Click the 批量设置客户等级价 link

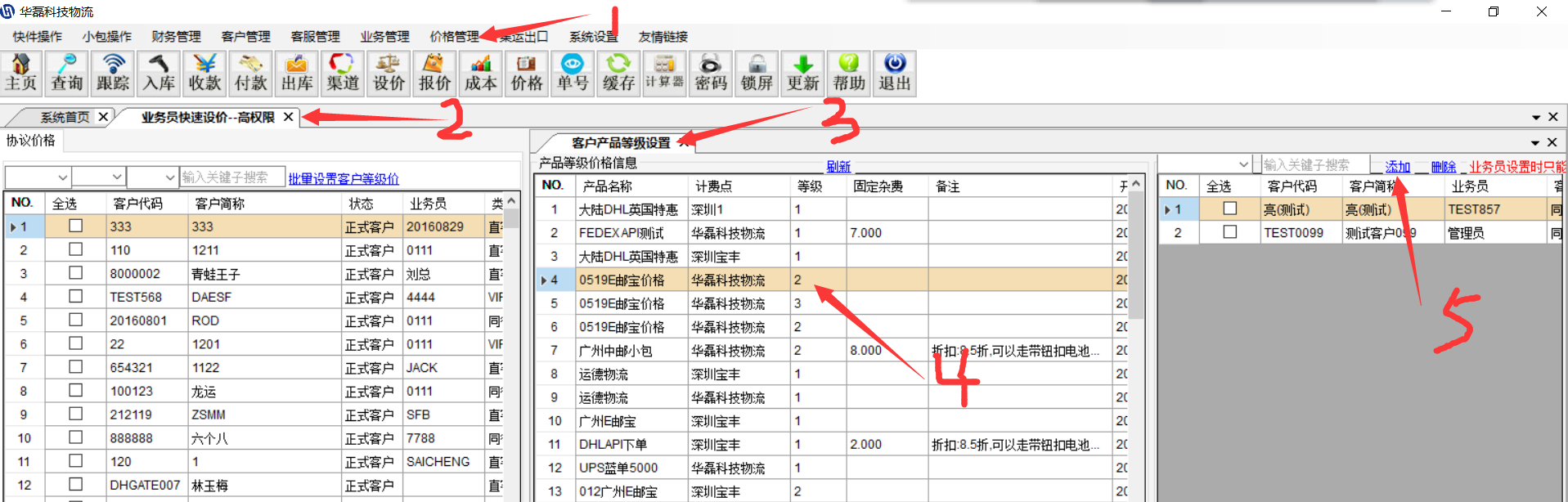click(x=344, y=178)
